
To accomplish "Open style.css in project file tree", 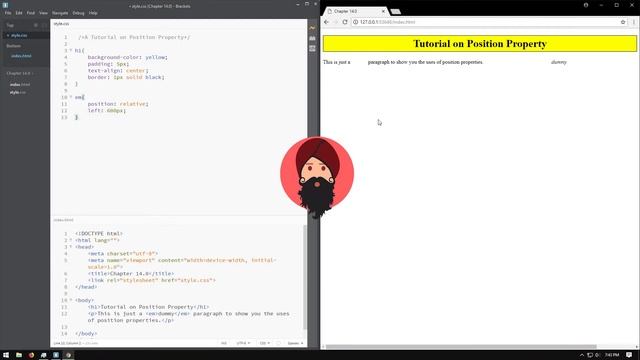I will [x=18, y=93].
